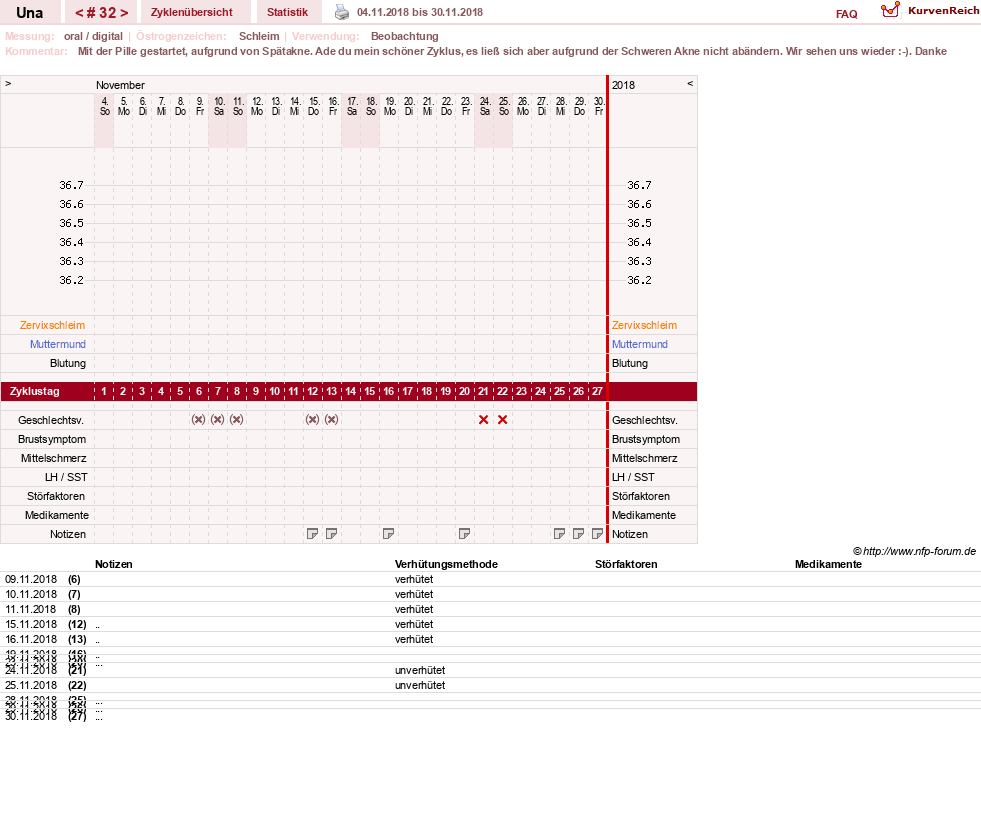981x823 pixels.
Task: Click 'unverhütet' in the 24.11.2018 row
Action: click(x=420, y=670)
